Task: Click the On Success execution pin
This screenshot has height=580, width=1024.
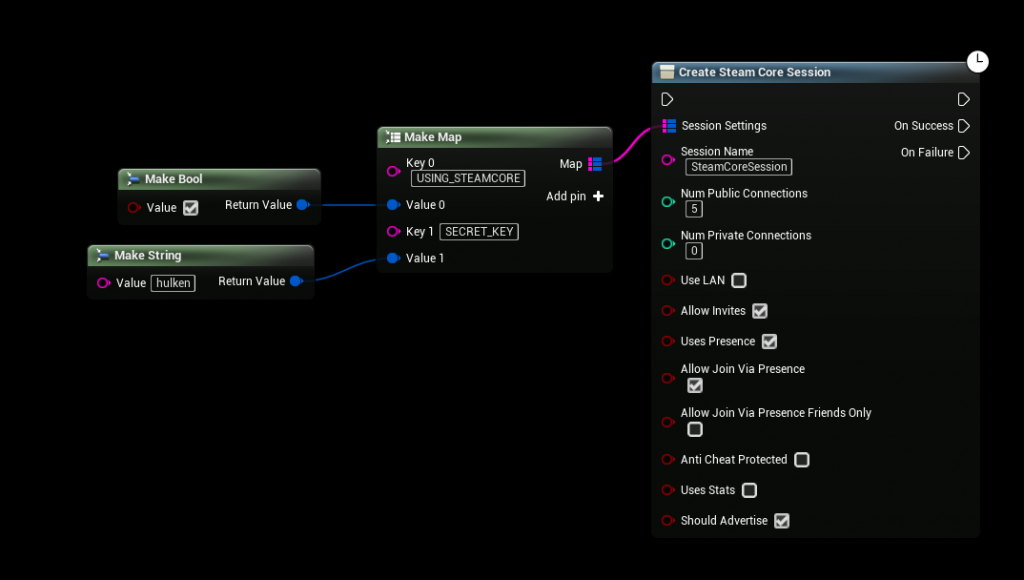Action: [964, 126]
